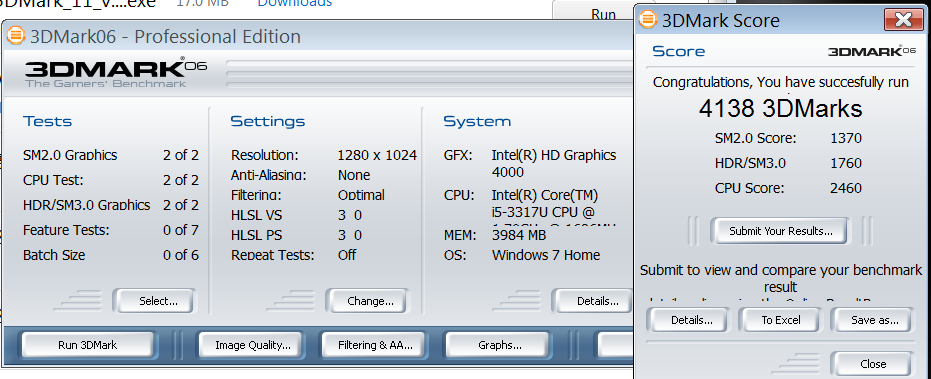Click the OS value Windows 7 Home
The height and width of the screenshot is (379, 931).
tap(546, 255)
